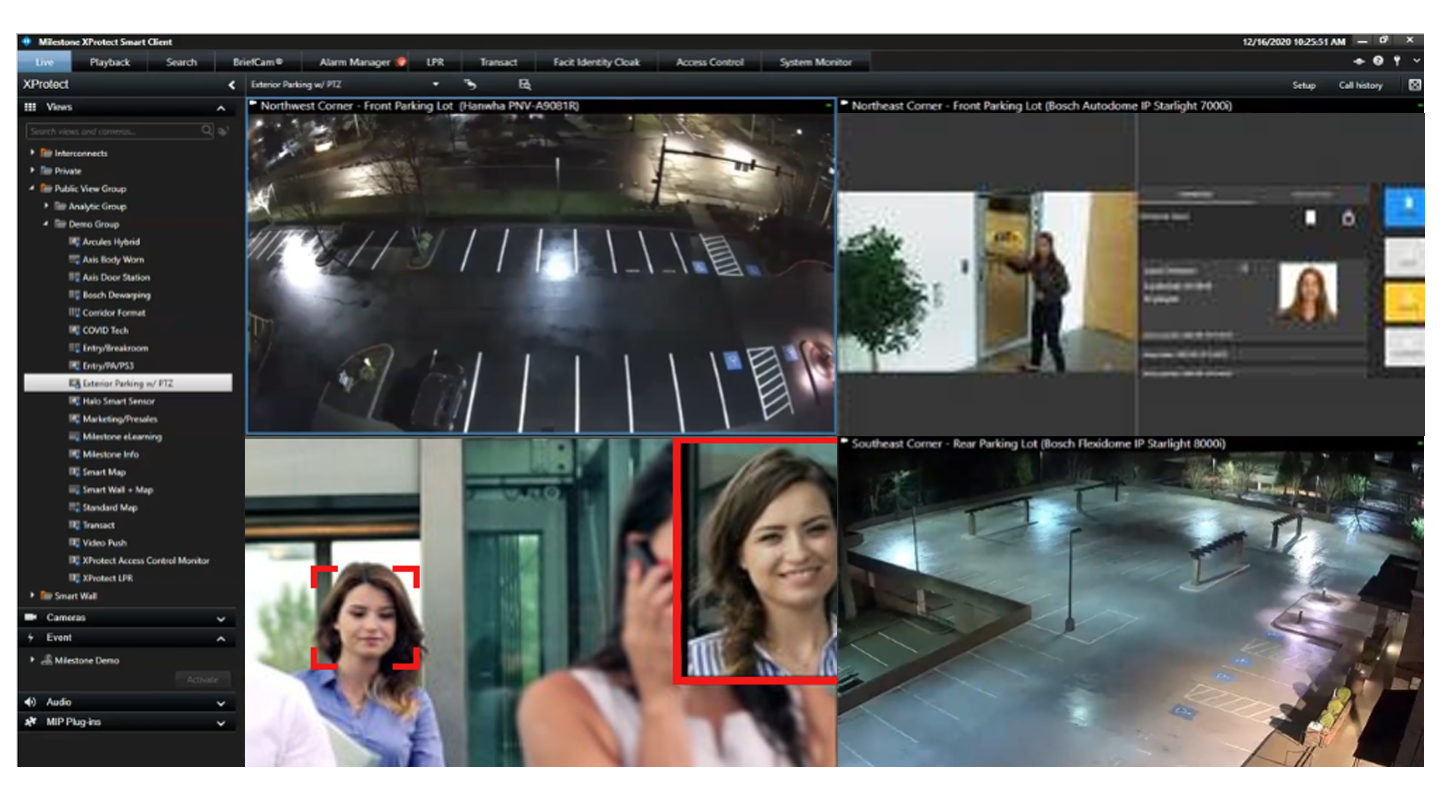This screenshot has height=800, width=1440.
Task: Click the filter icon beside search box
Action: pyautogui.click(x=224, y=131)
